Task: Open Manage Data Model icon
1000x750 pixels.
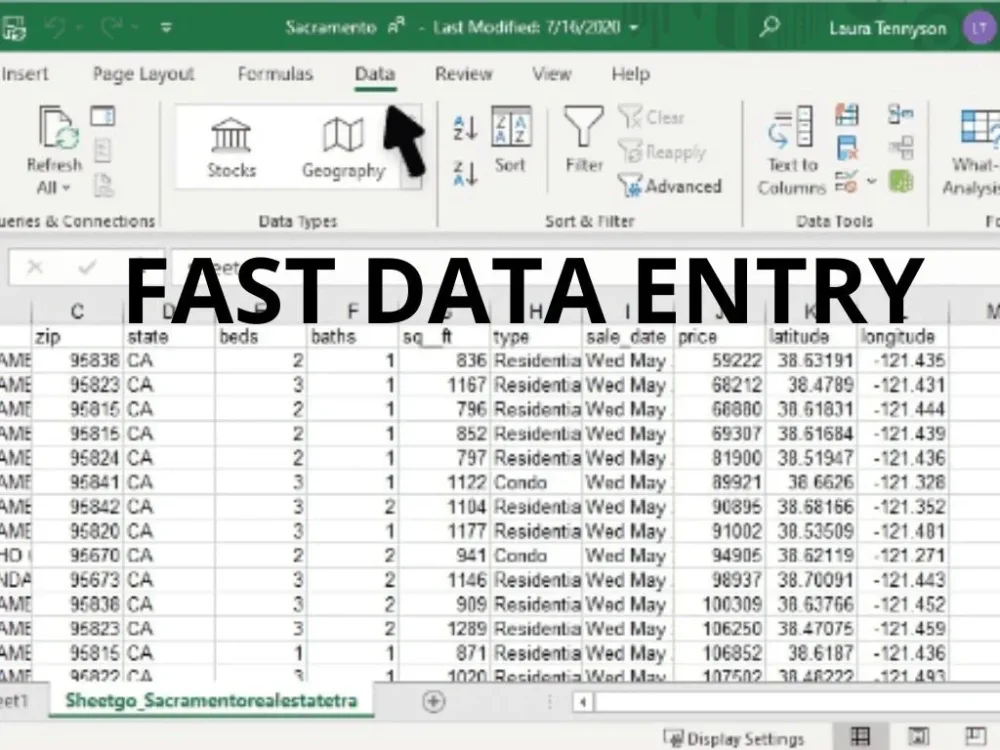Action: [x=901, y=182]
